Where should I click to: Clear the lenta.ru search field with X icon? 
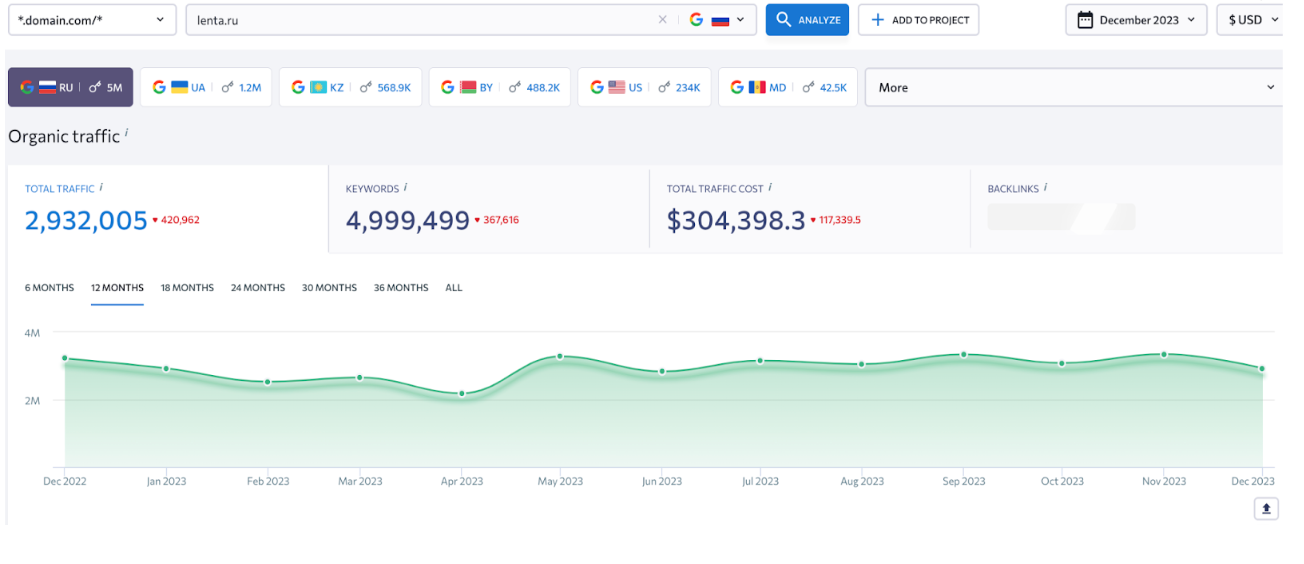662,20
